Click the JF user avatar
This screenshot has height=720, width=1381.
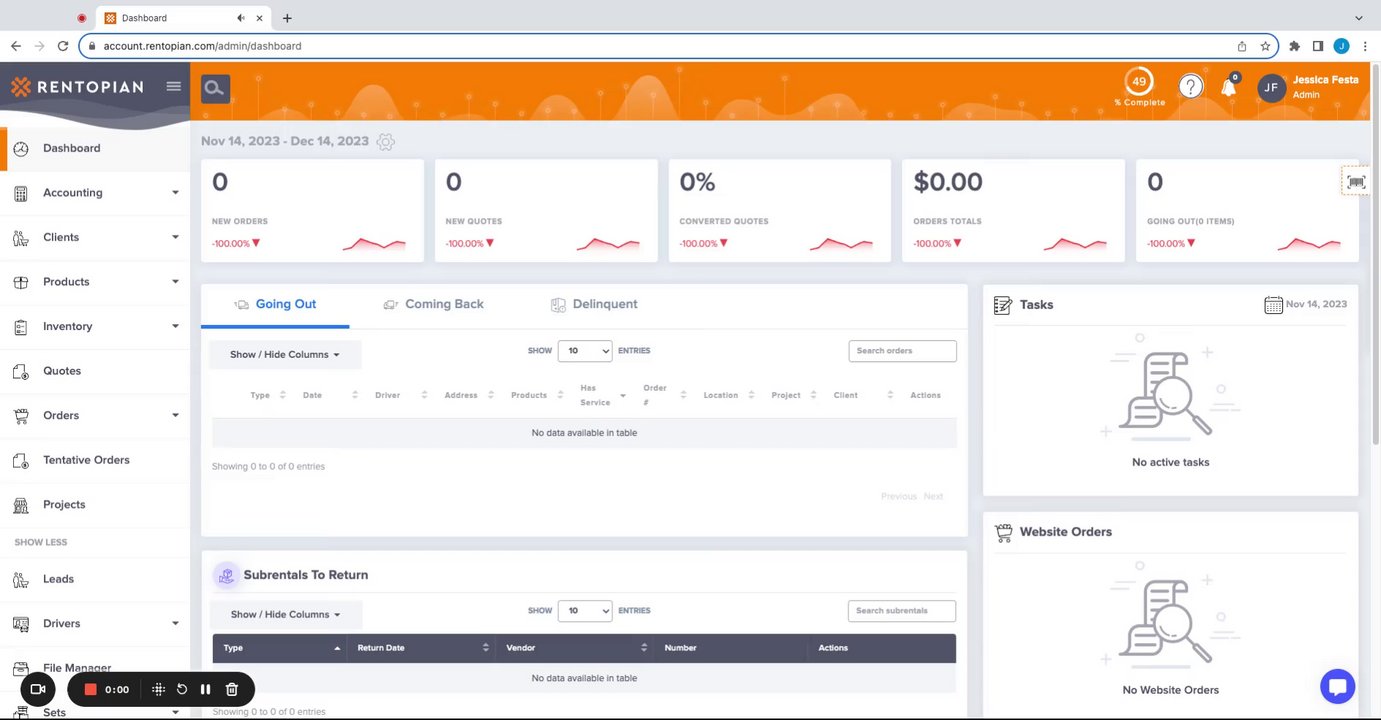(x=1271, y=88)
